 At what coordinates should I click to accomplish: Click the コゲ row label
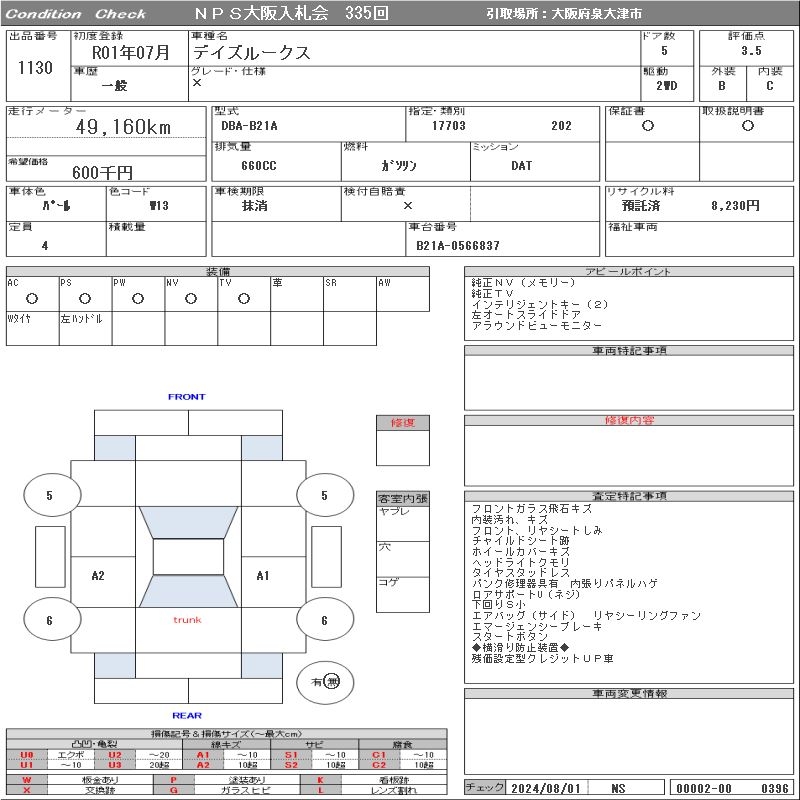pos(388,582)
